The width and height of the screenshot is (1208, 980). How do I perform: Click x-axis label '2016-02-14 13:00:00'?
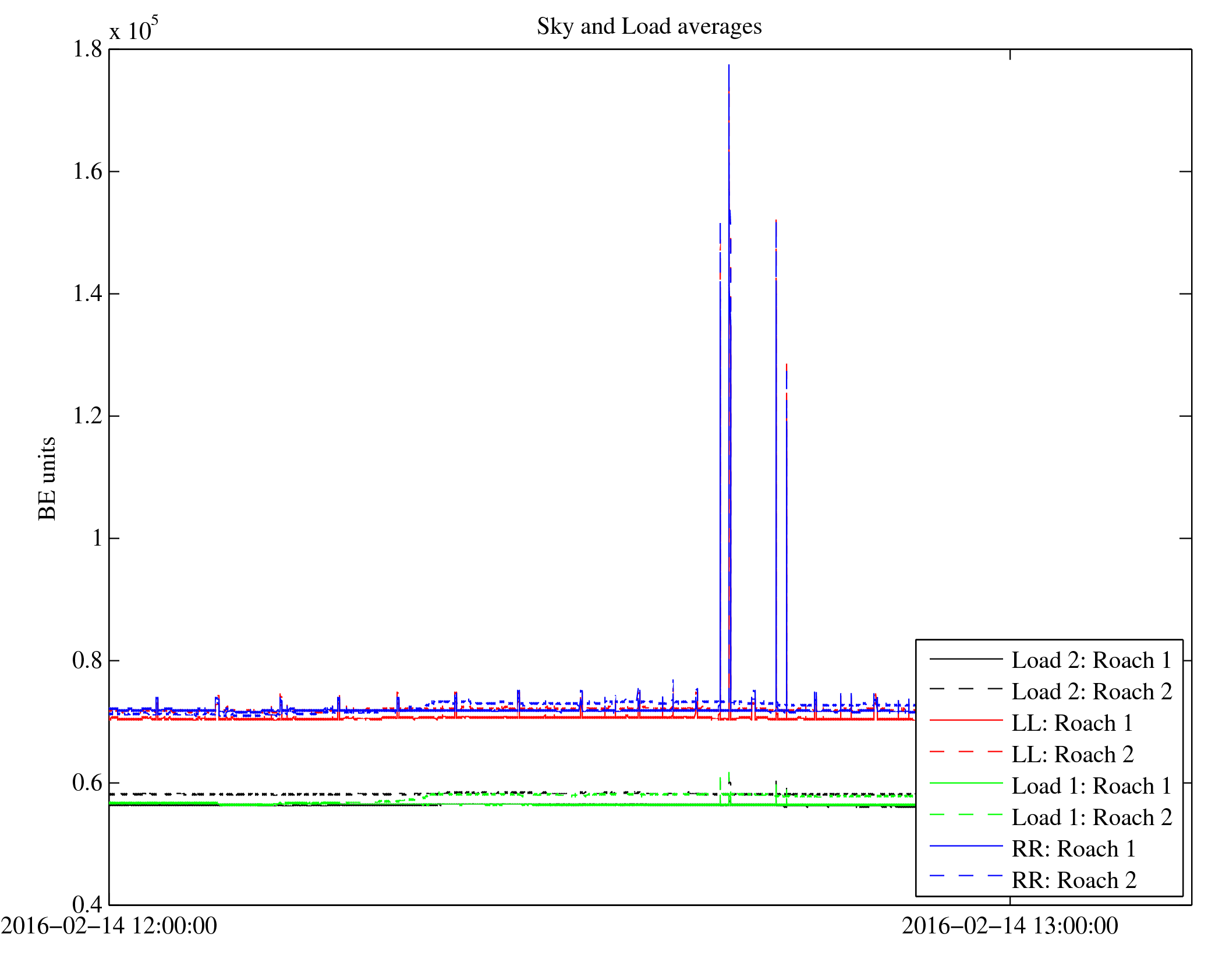[1009, 926]
